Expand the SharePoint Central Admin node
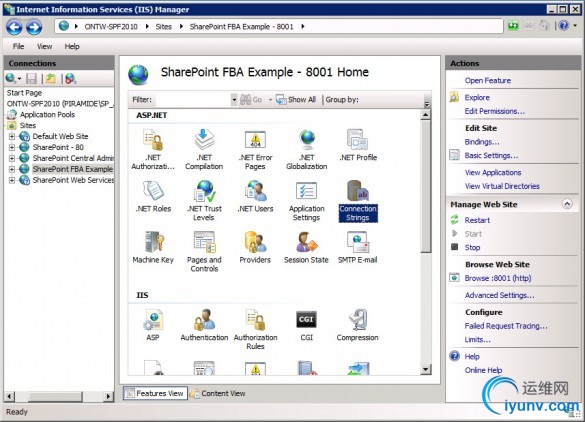585x422 pixels. tap(12, 158)
